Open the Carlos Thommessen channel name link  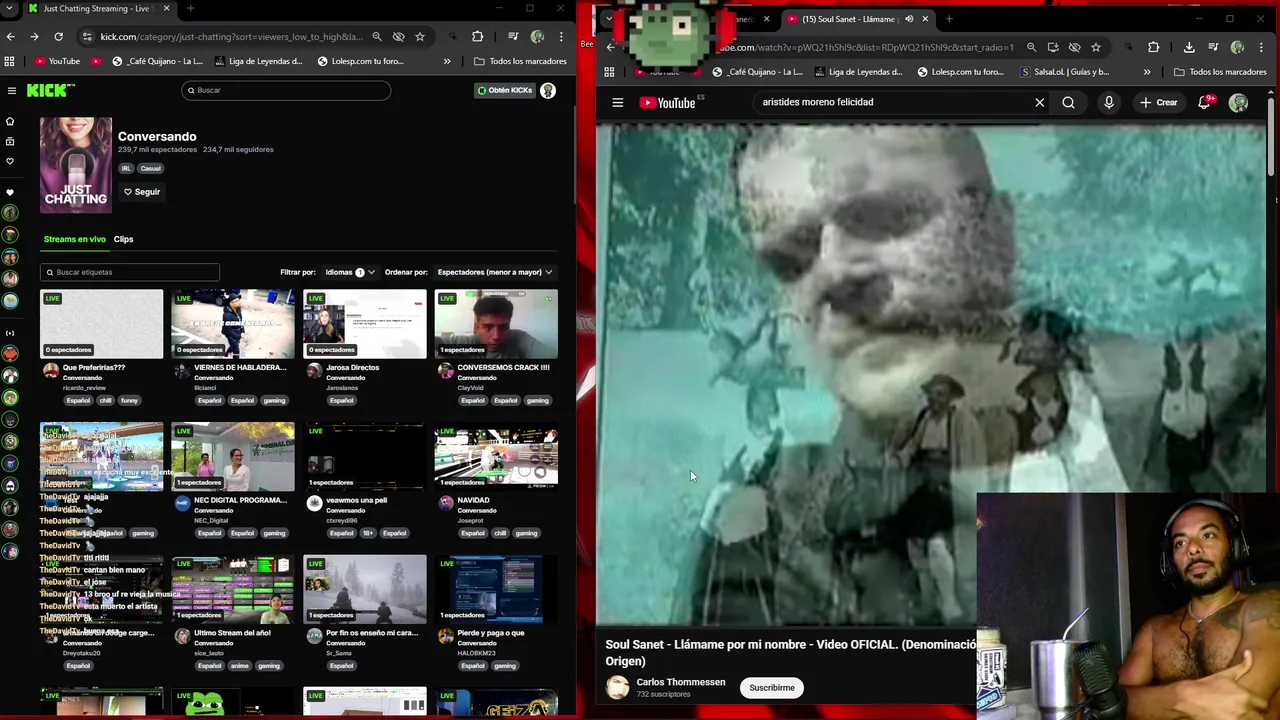pyautogui.click(x=681, y=682)
